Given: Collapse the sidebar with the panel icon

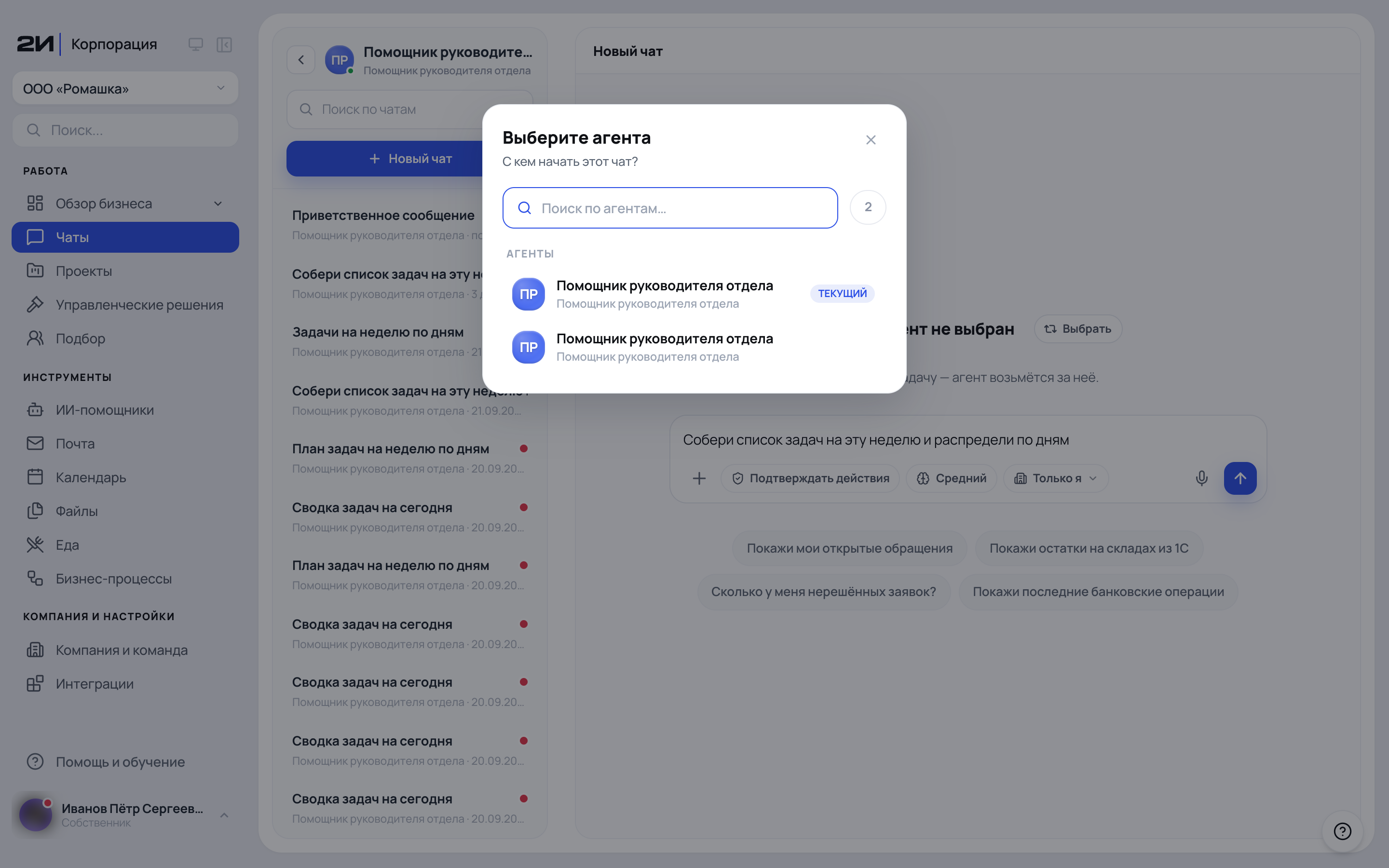Looking at the screenshot, I should (x=224, y=44).
